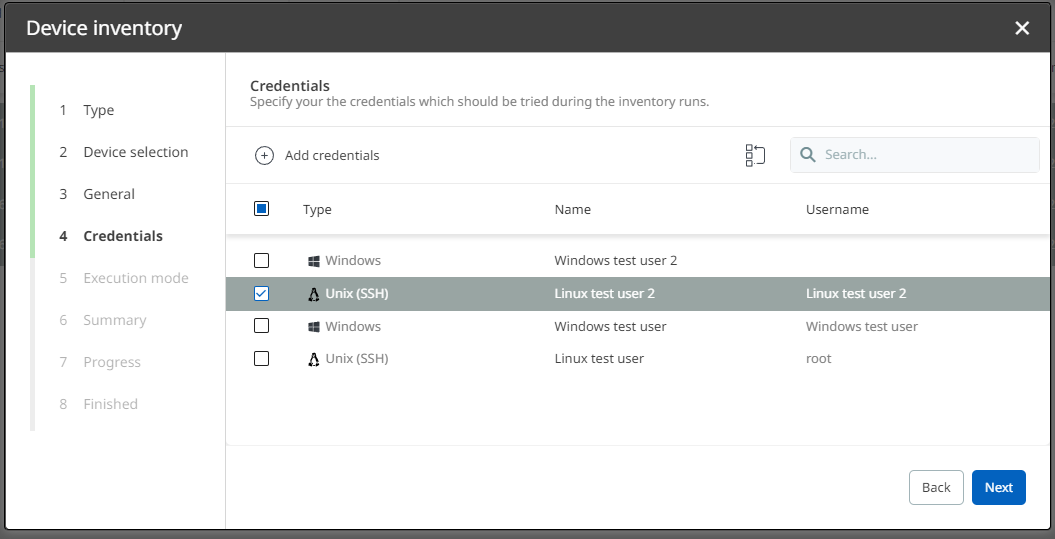Go to the Type wizard step

click(x=98, y=110)
